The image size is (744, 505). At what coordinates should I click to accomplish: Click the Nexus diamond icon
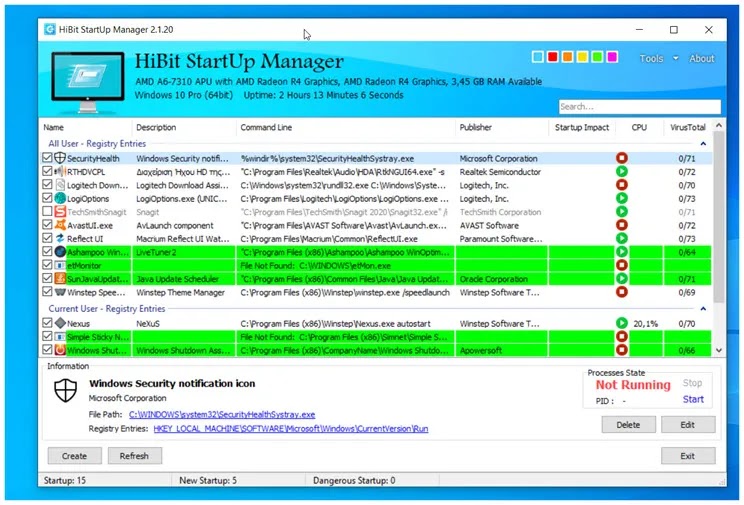coord(60,323)
